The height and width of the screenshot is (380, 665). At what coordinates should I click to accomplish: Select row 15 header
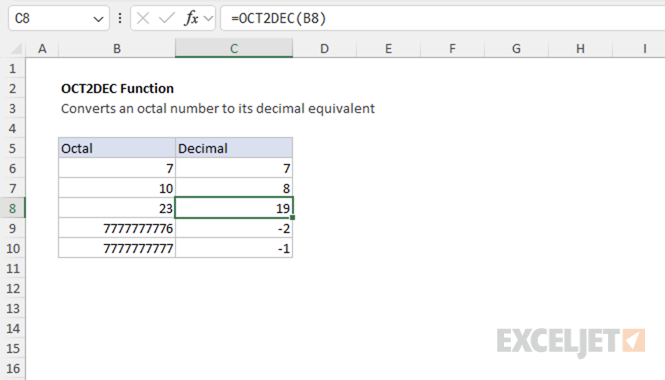13,348
